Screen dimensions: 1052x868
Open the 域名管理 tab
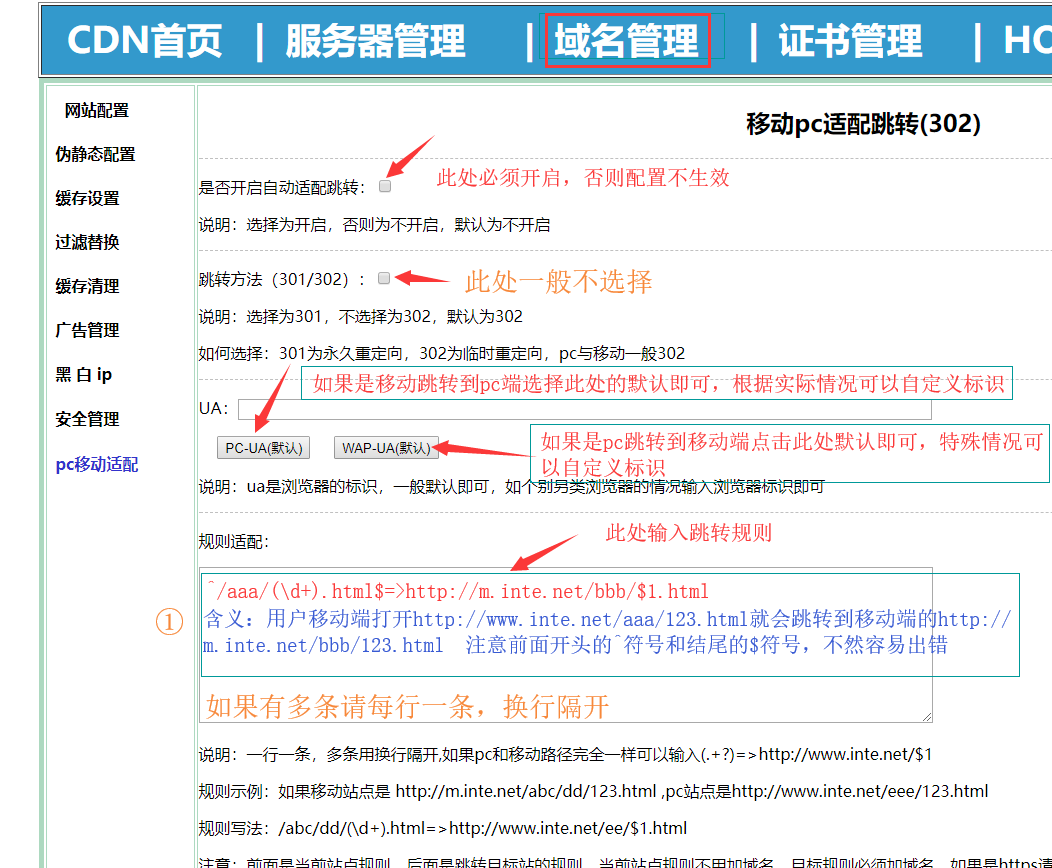click(x=626, y=41)
